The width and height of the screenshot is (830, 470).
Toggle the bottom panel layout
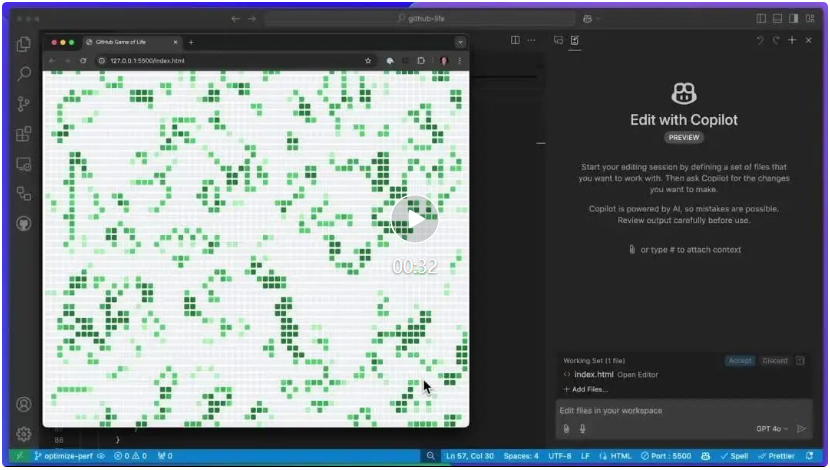[x=777, y=19]
